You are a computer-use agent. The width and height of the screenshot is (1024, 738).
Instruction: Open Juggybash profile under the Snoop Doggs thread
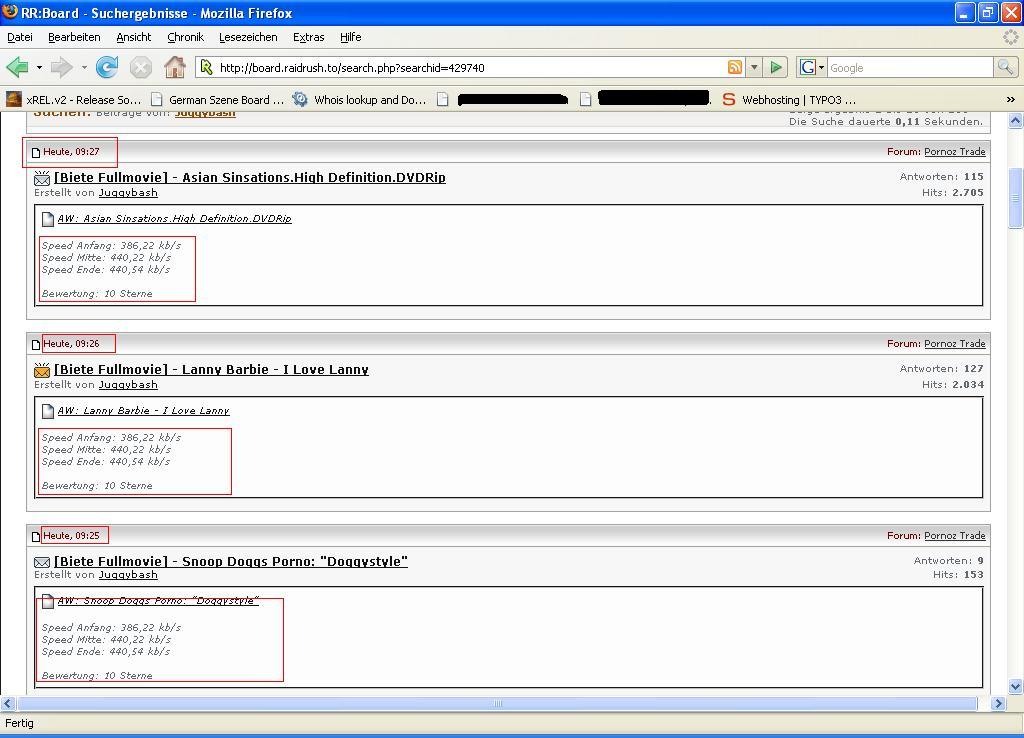tap(128, 575)
